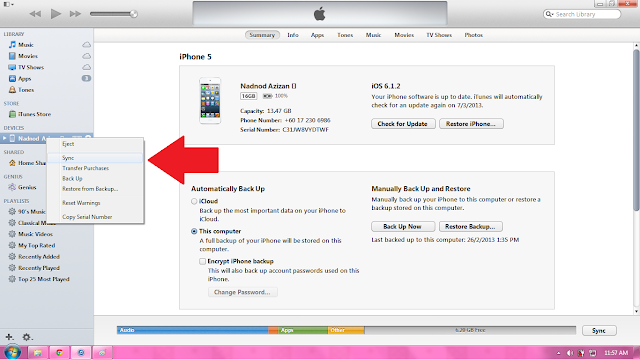Enable Encrypt iPhone backup checkbox
Screen dimensions: 640x360
click(202, 261)
